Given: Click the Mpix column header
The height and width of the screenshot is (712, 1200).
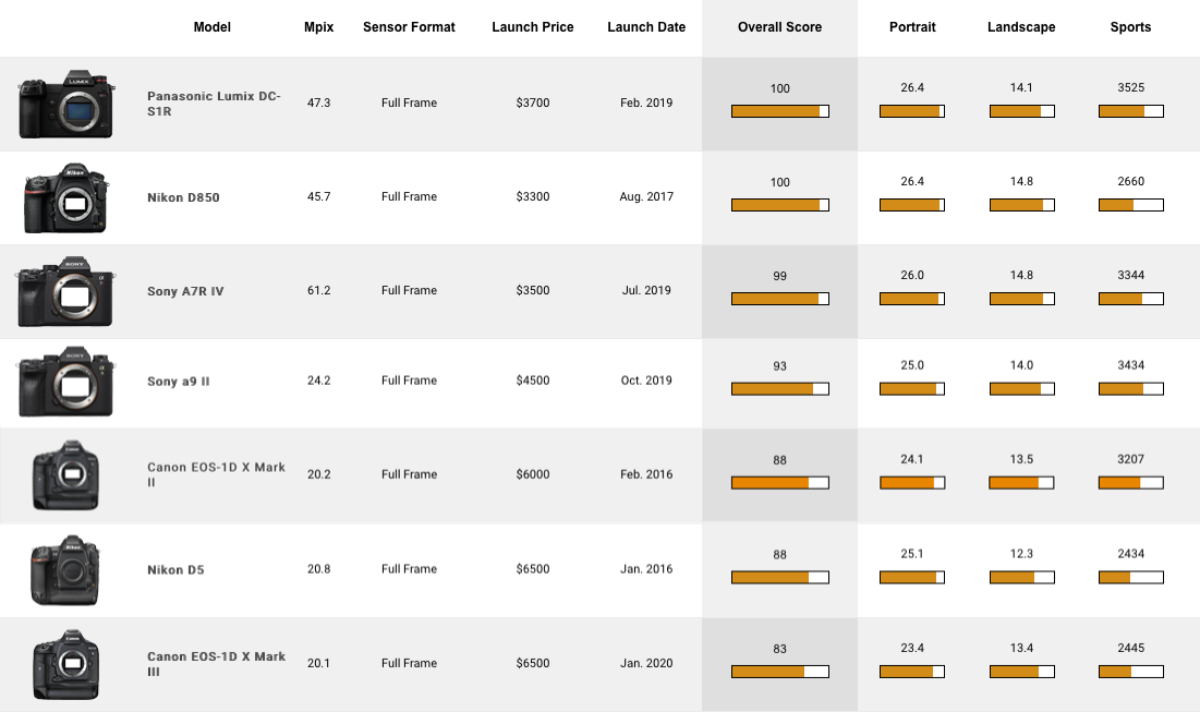Looking at the screenshot, I should point(319,27).
